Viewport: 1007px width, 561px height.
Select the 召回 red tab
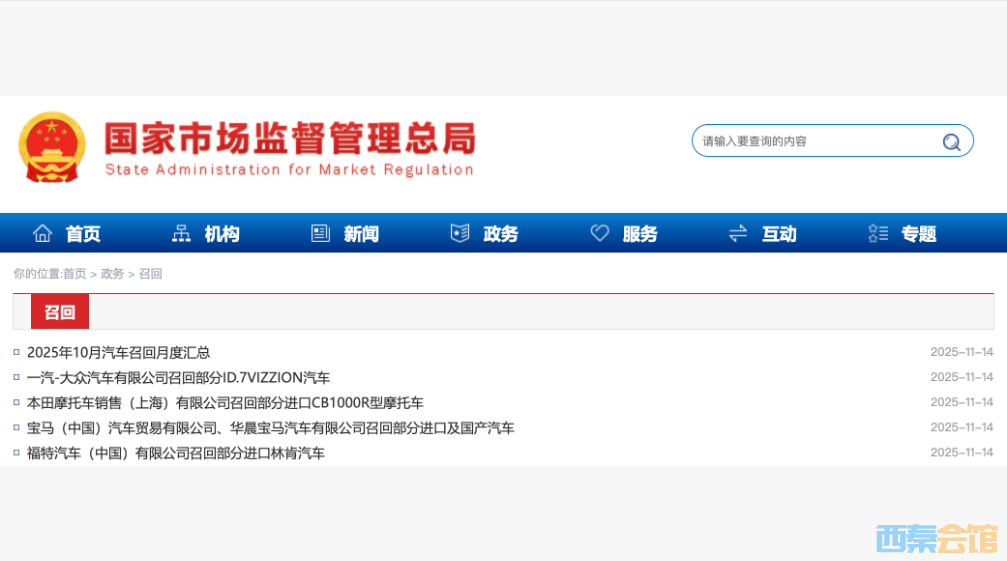pos(60,312)
